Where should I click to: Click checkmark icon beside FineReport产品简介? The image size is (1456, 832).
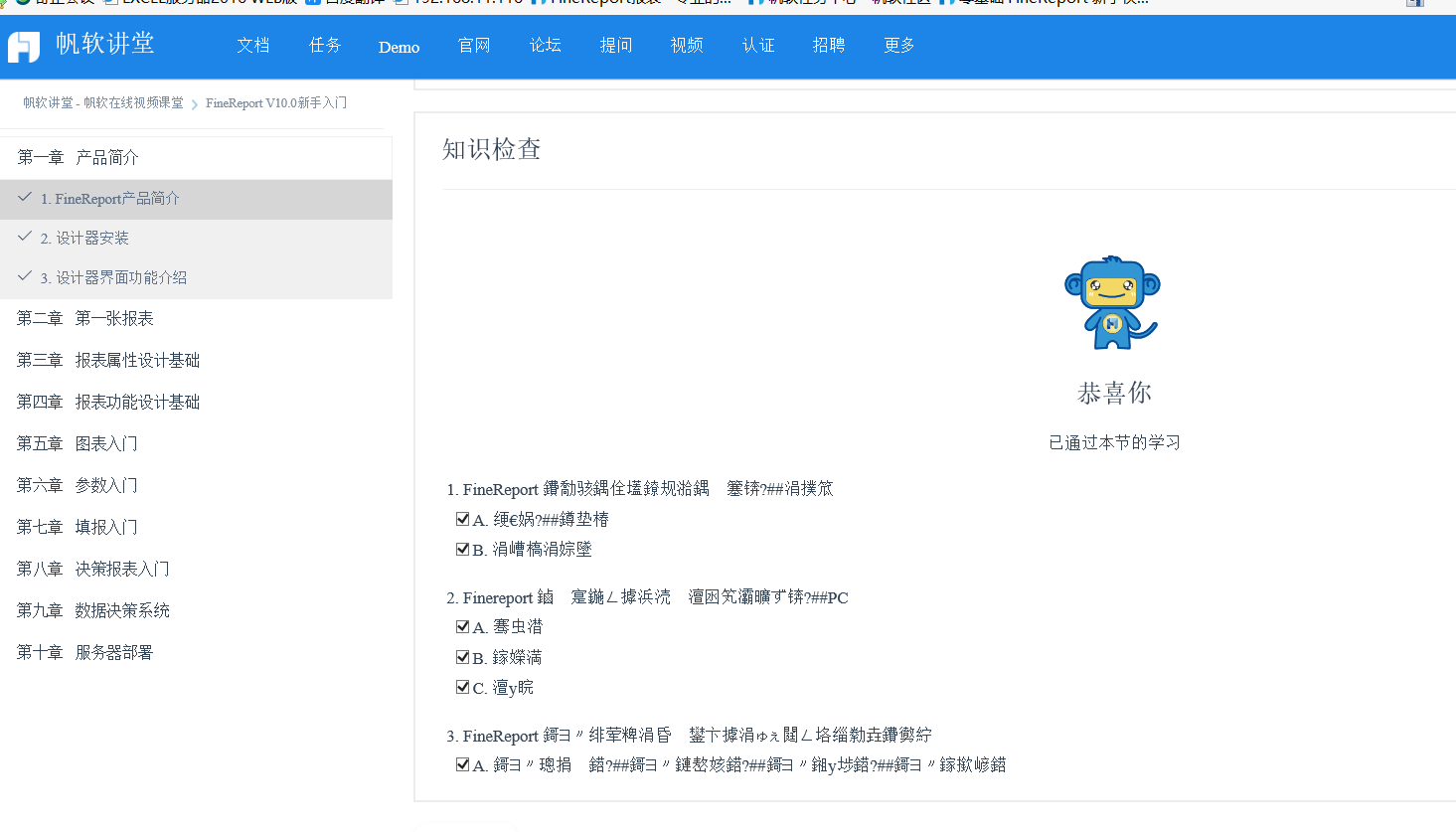pos(25,197)
